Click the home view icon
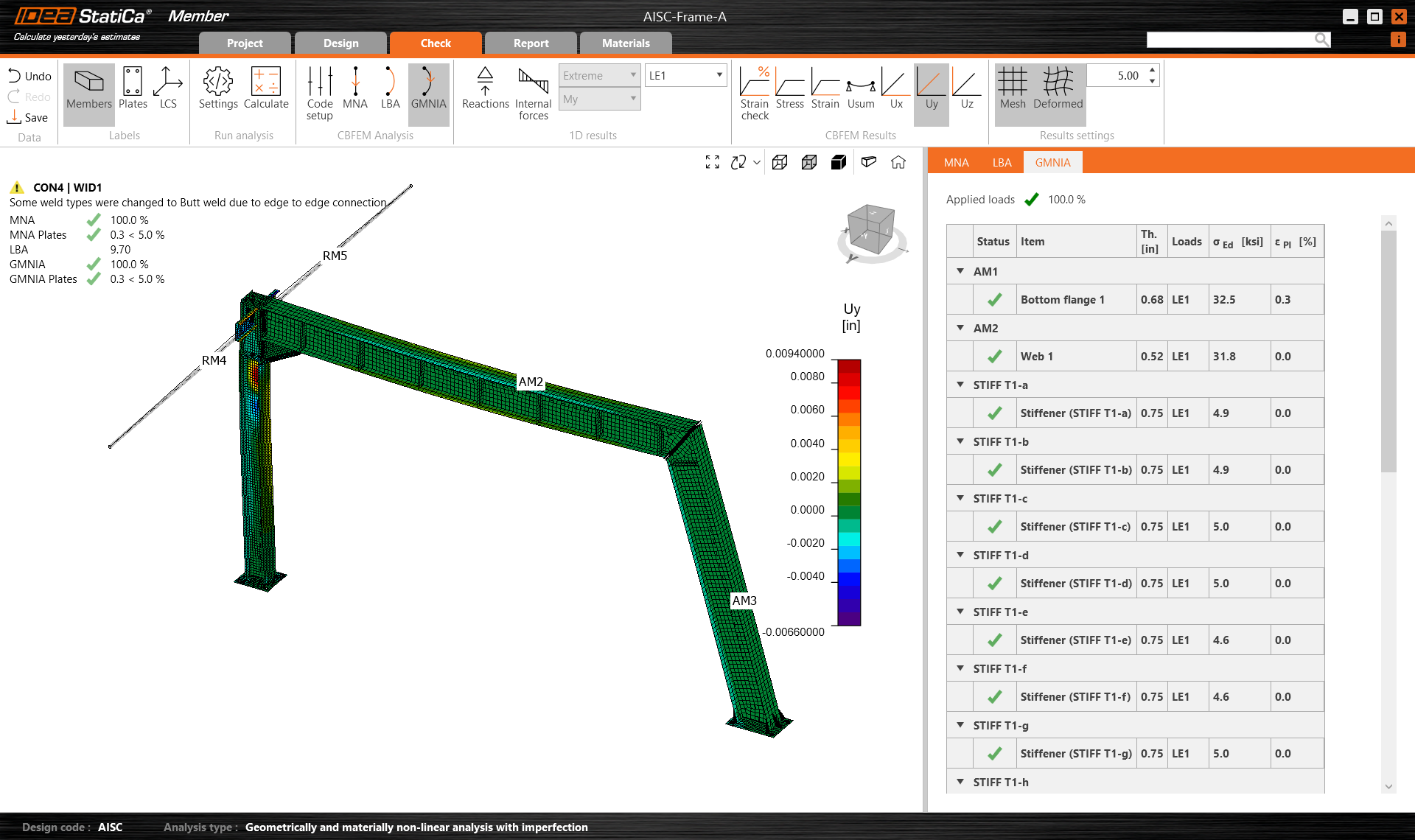This screenshot has width=1415, height=840. coord(898,162)
